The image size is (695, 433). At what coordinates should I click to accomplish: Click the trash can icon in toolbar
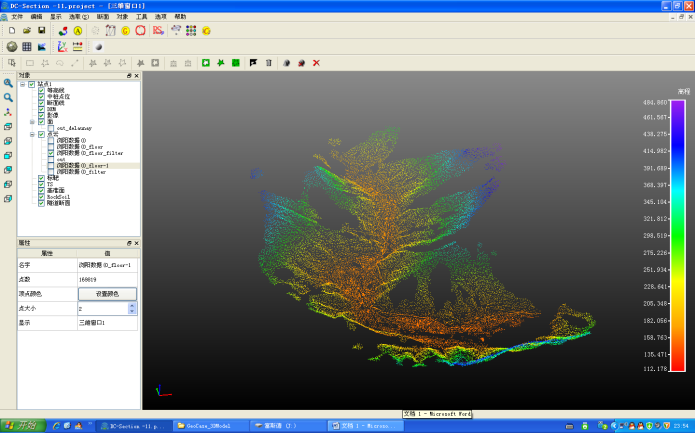[268, 63]
